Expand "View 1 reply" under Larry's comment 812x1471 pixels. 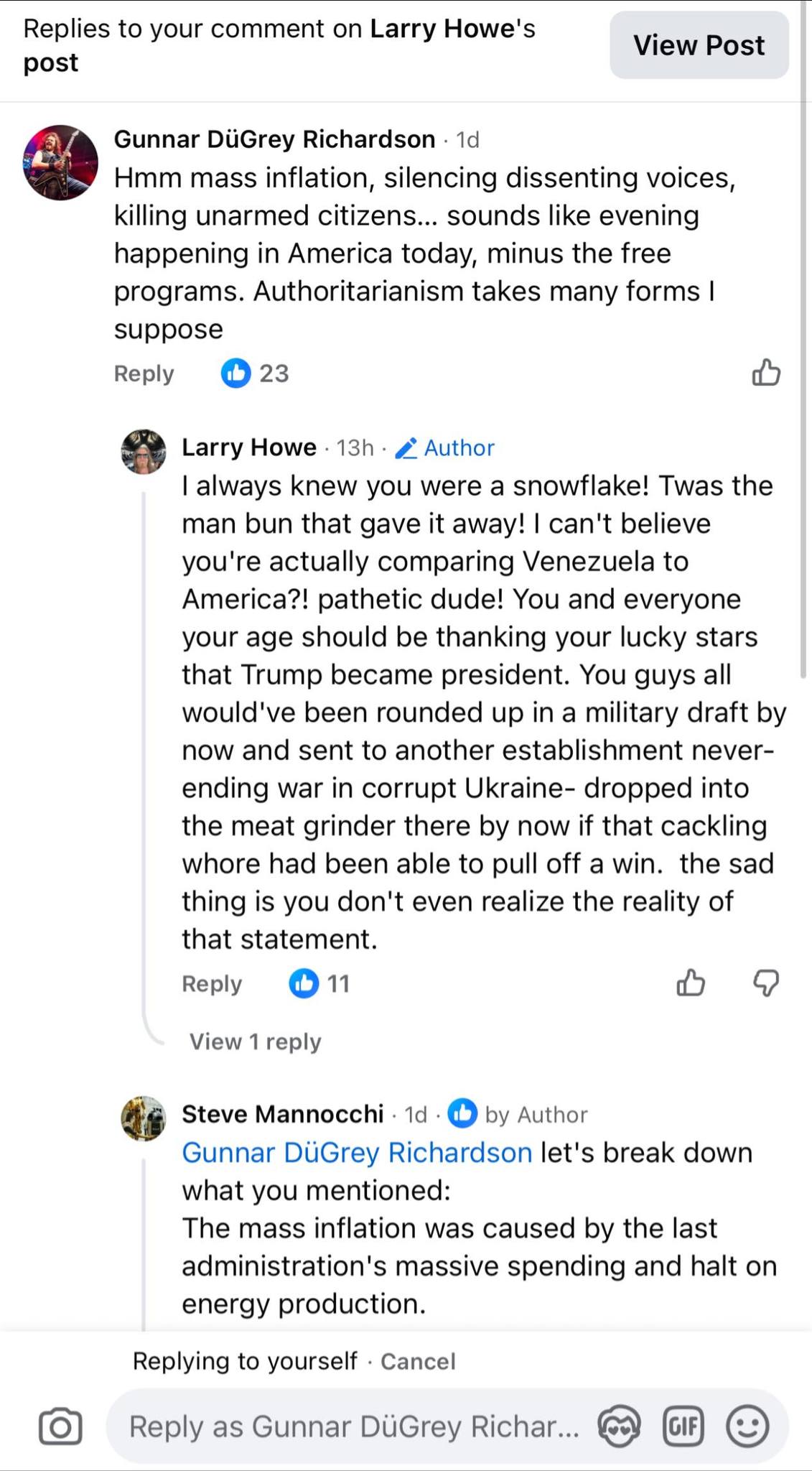(255, 1041)
